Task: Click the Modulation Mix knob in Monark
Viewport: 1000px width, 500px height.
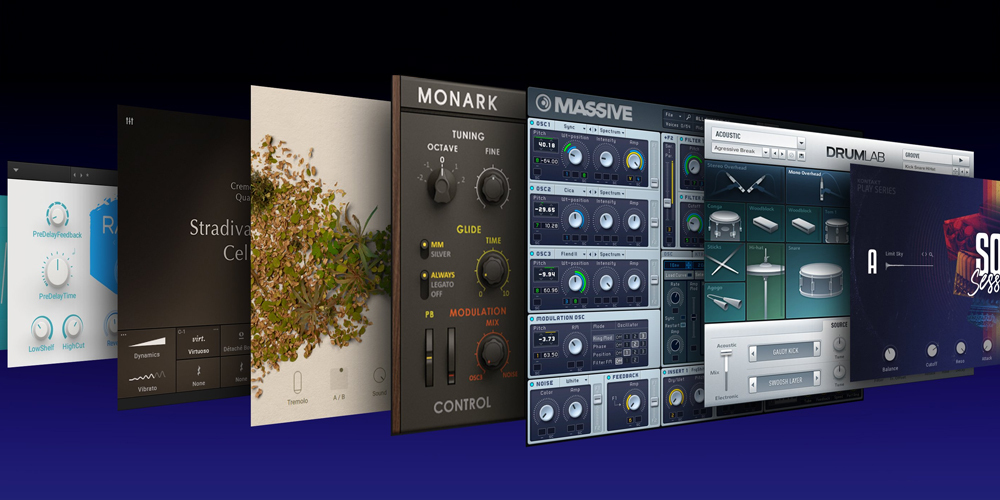Action: pyautogui.click(x=492, y=351)
